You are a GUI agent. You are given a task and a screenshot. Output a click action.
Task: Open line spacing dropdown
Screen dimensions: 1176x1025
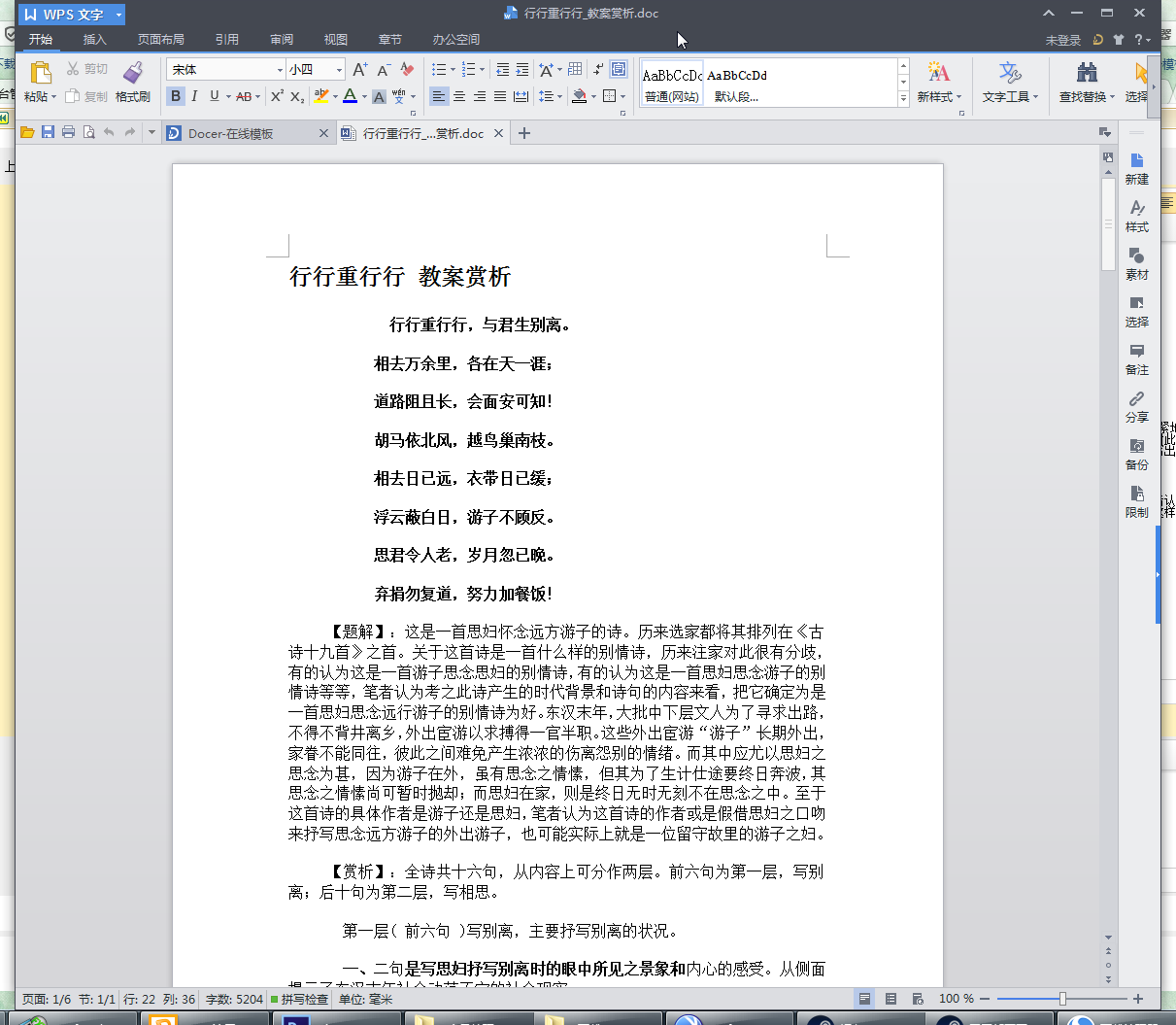click(x=549, y=96)
